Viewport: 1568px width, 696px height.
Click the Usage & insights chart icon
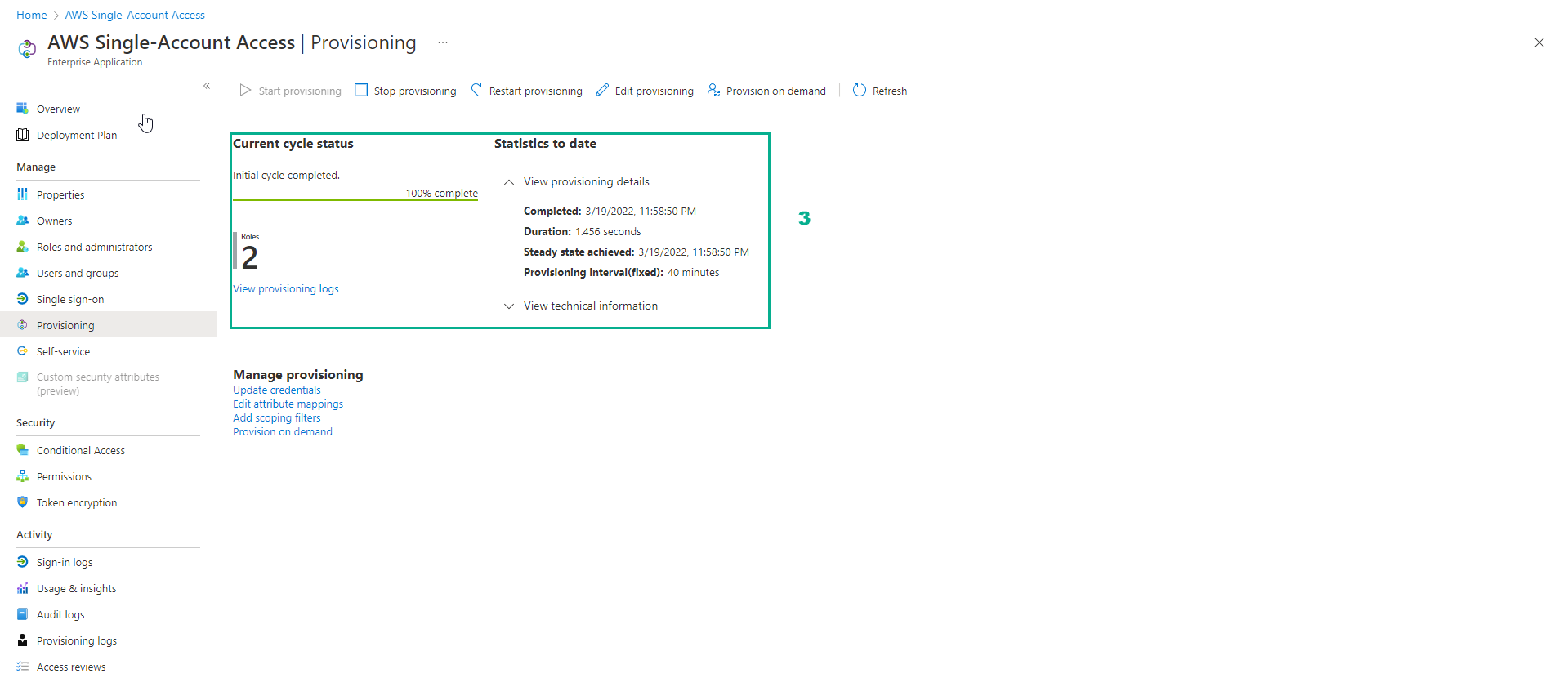22,588
